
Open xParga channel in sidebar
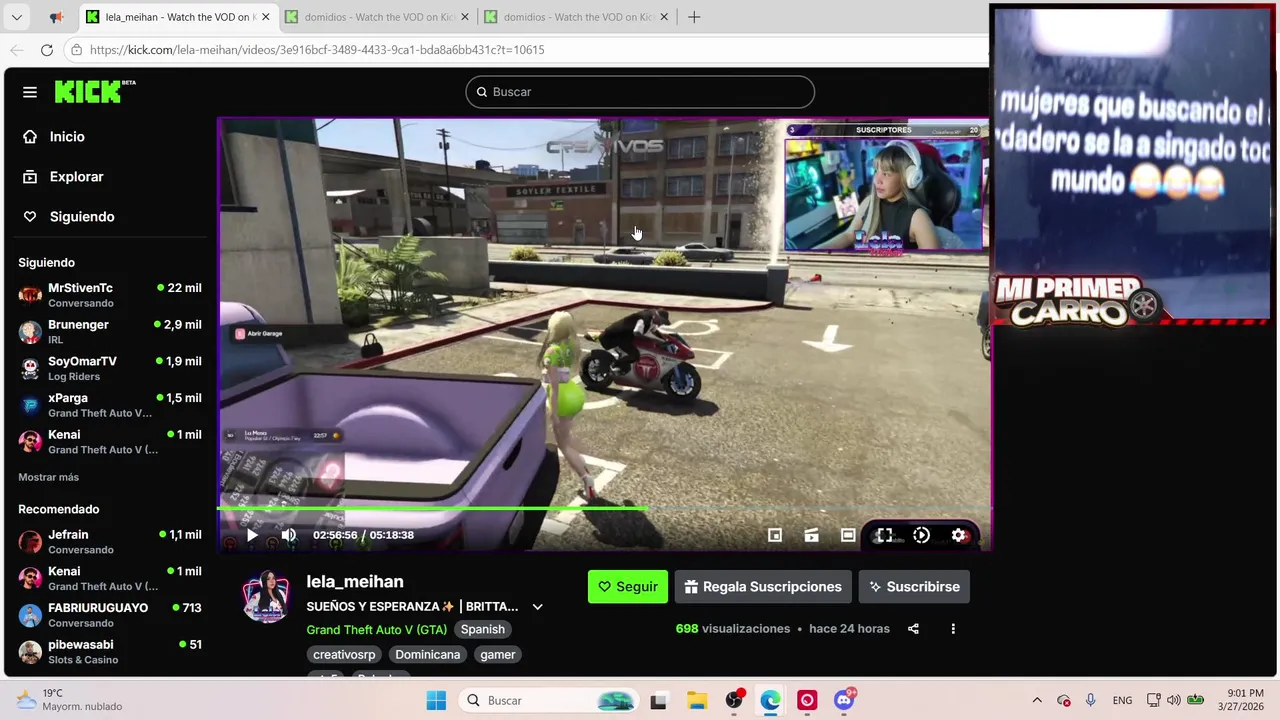[x=110, y=405]
